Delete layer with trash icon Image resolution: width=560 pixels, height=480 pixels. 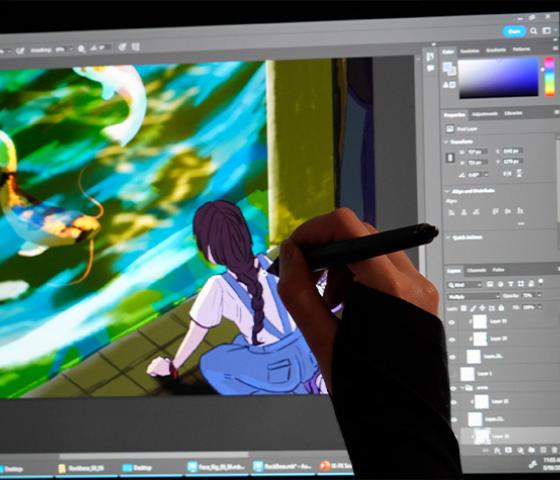click(555, 450)
